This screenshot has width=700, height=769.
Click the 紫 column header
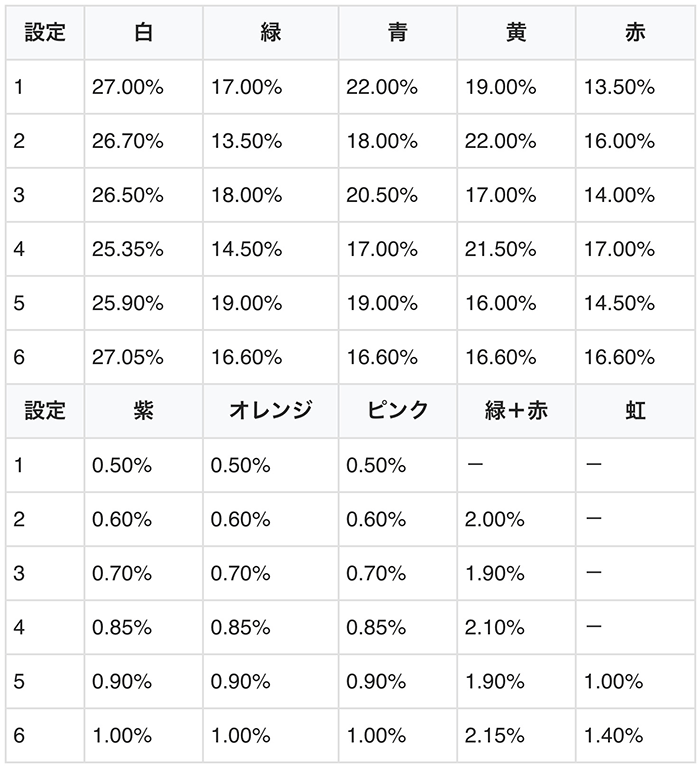click(x=143, y=410)
